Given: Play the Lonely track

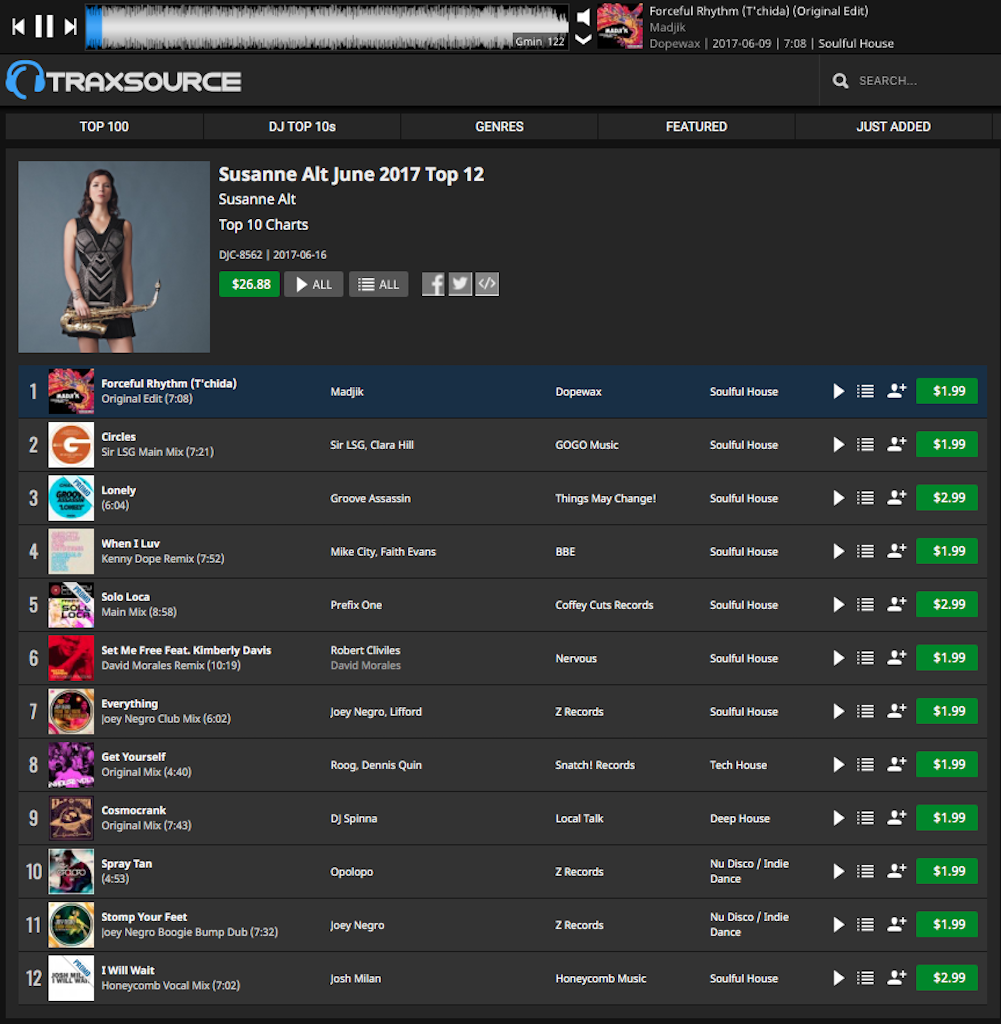Looking at the screenshot, I should (838, 498).
